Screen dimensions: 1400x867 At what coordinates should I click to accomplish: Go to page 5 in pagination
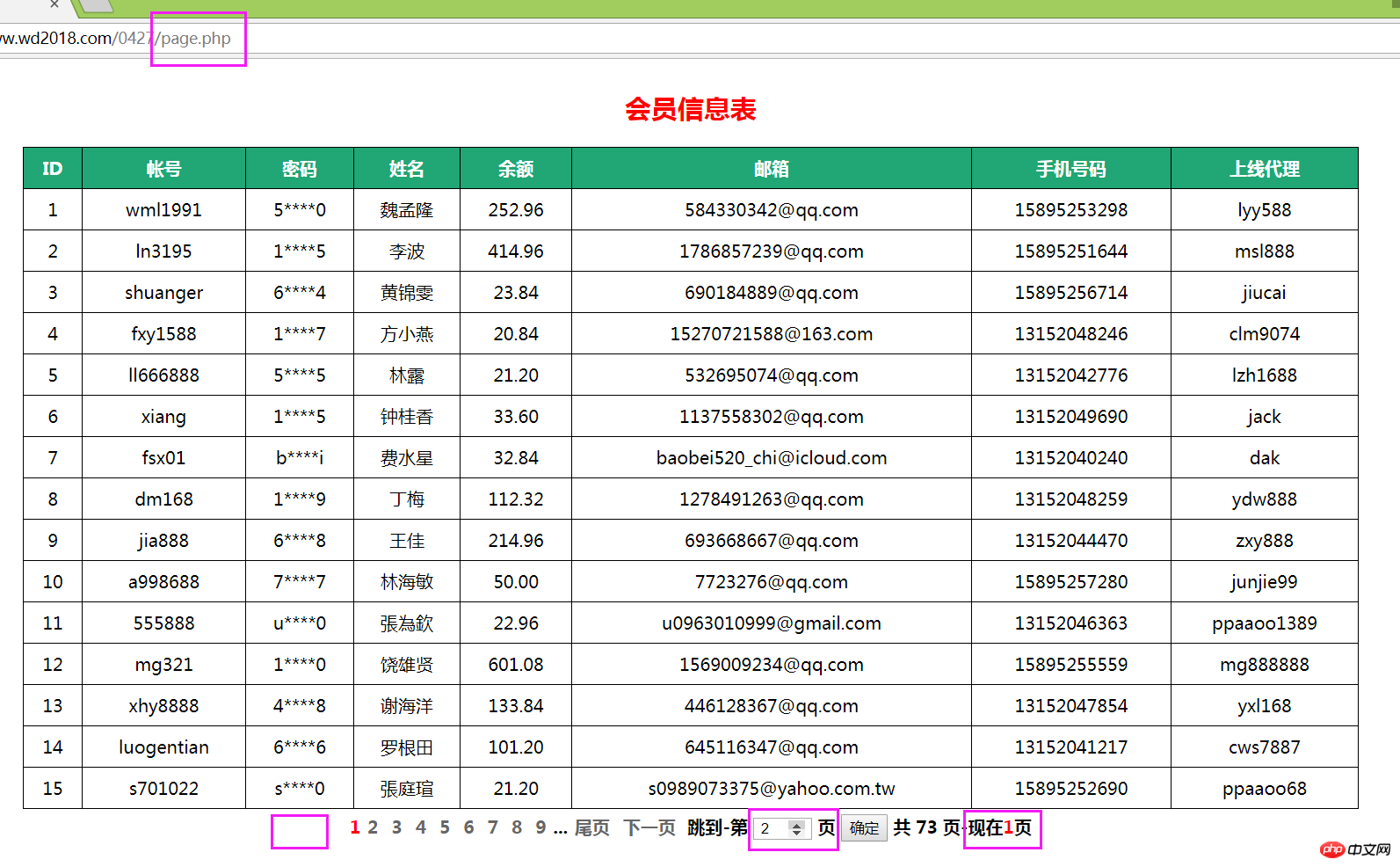[445, 827]
